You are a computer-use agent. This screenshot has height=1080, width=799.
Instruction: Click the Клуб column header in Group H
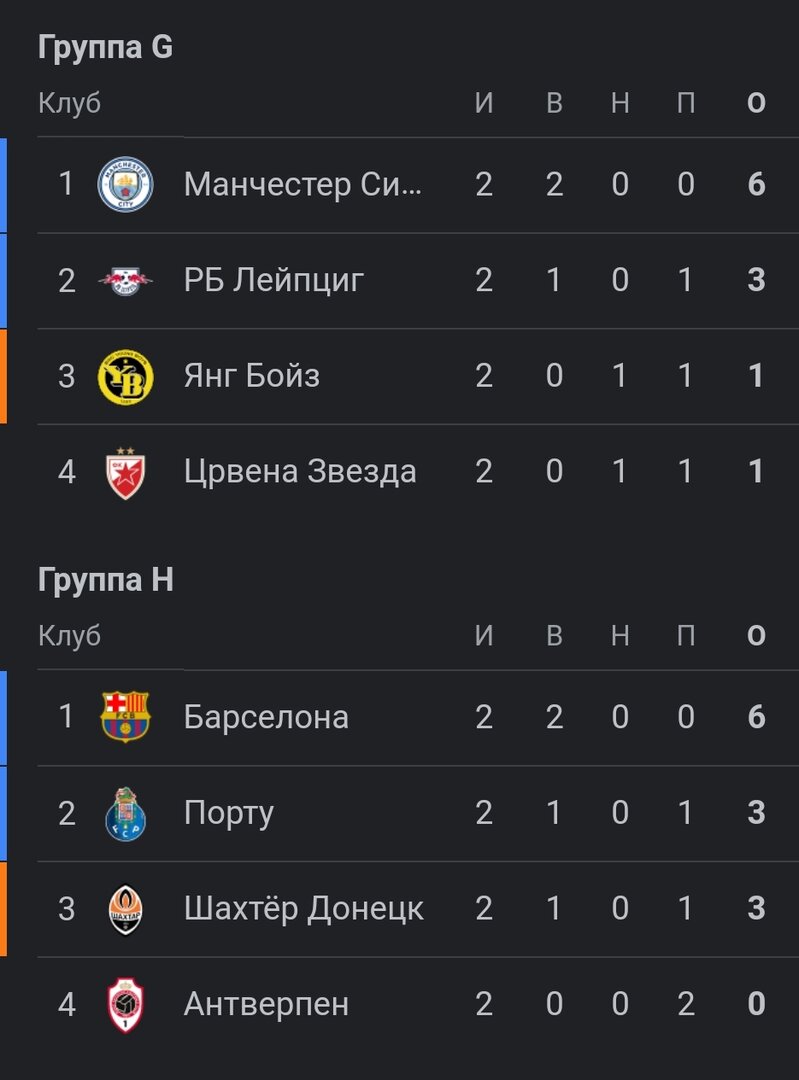point(69,636)
